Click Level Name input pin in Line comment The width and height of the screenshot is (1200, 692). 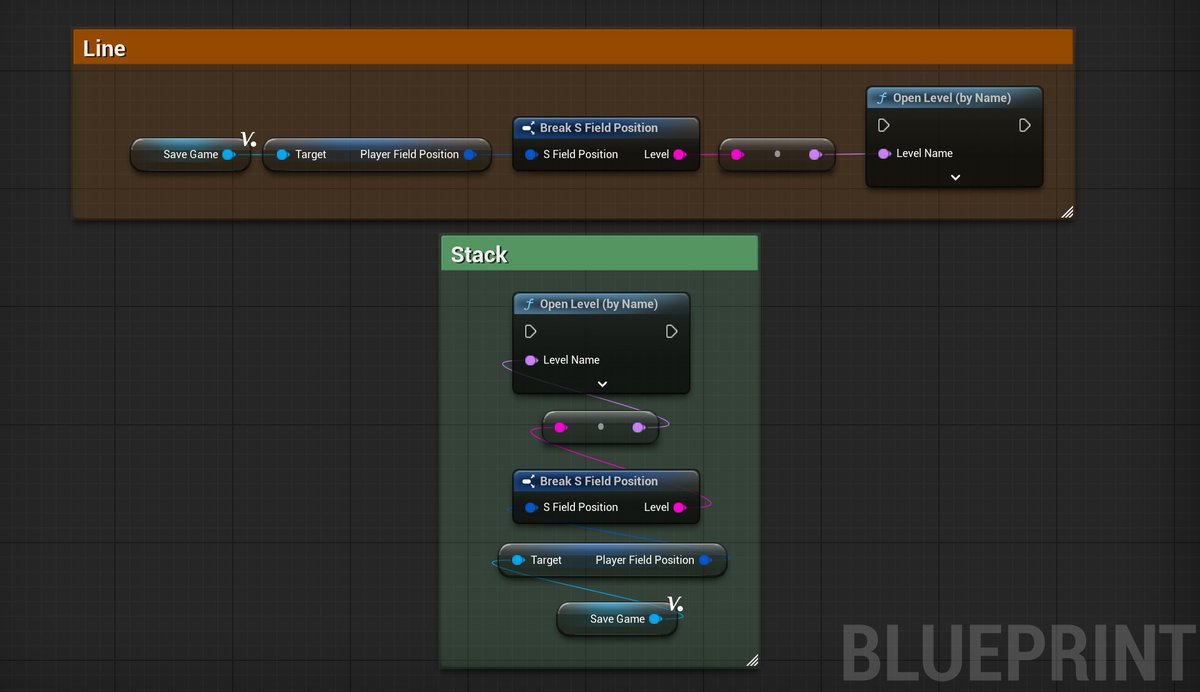pos(884,154)
